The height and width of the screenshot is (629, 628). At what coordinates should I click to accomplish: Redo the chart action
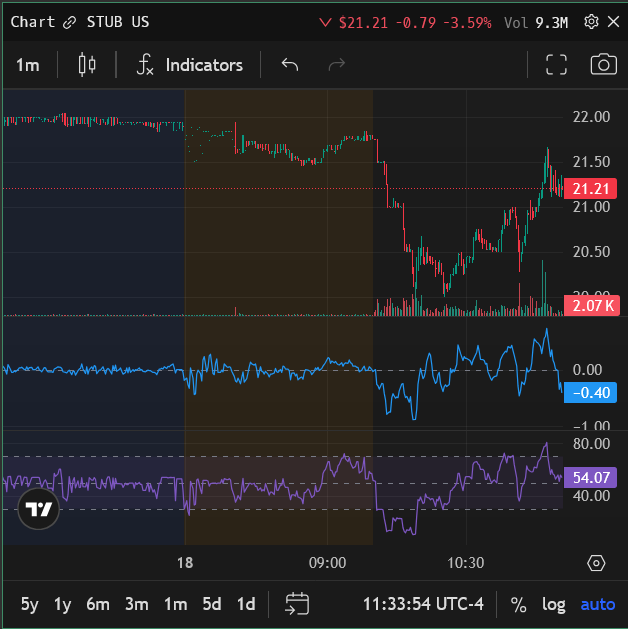pos(336,65)
